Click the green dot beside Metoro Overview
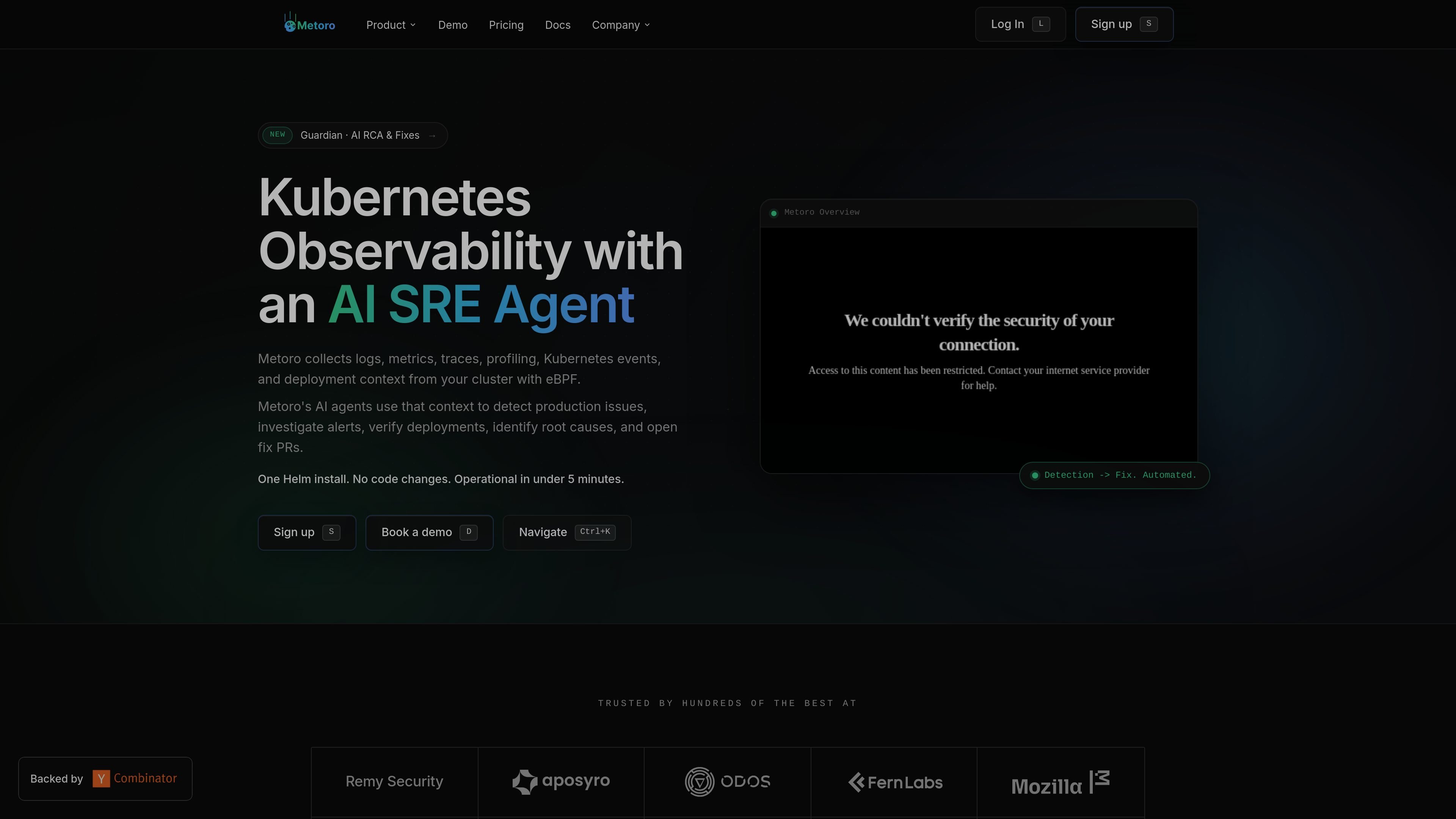This screenshot has height=819, width=1456. coord(774,213)
